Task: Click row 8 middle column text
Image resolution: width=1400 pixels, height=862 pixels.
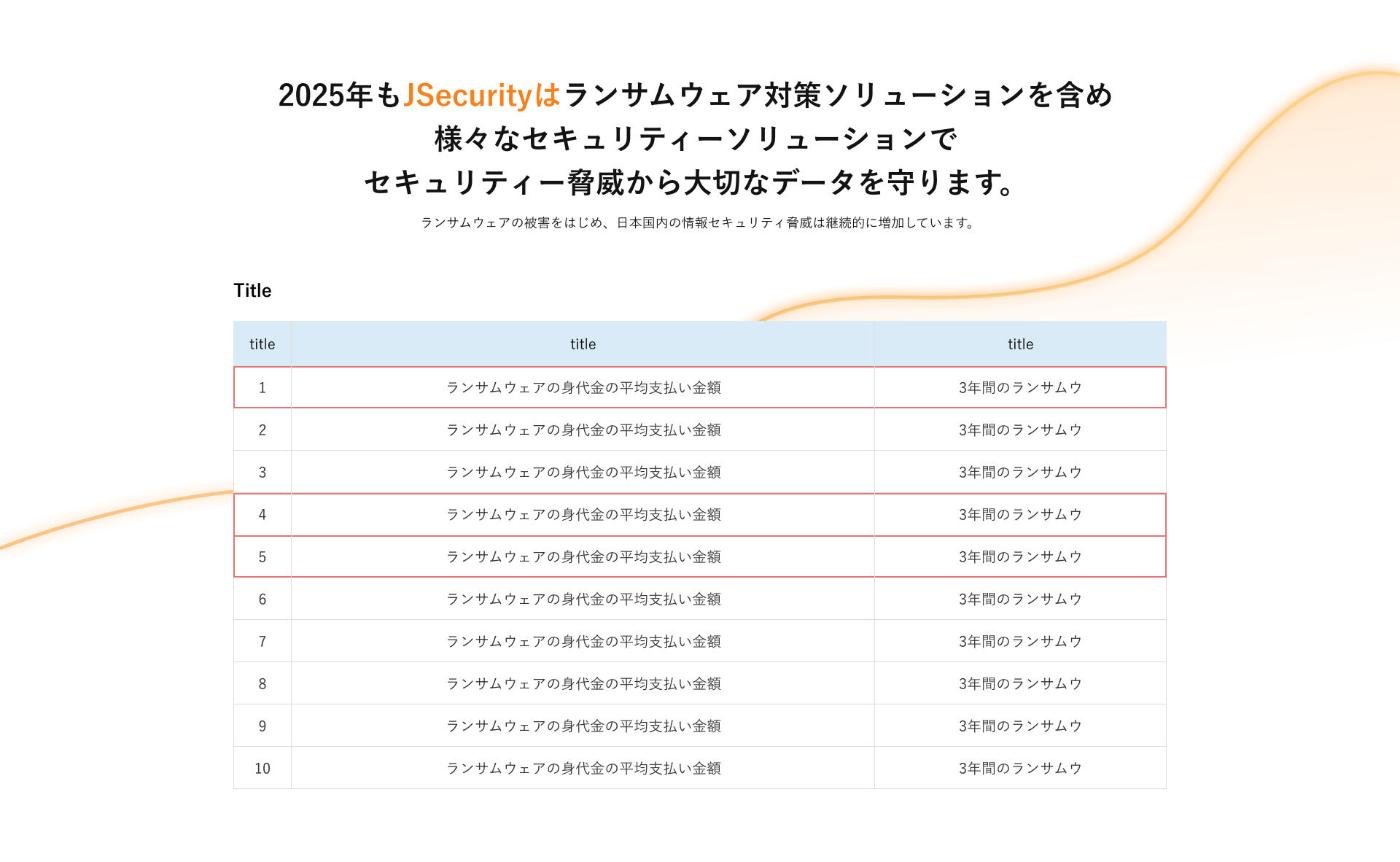Action: [583, 684]
